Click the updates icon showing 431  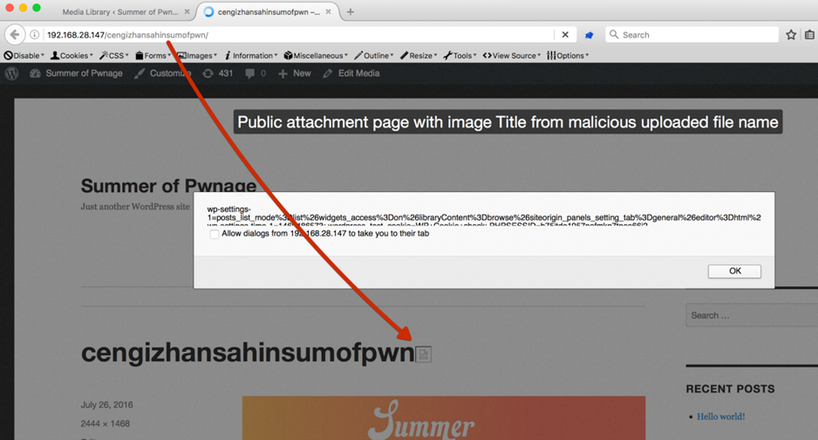218,74
